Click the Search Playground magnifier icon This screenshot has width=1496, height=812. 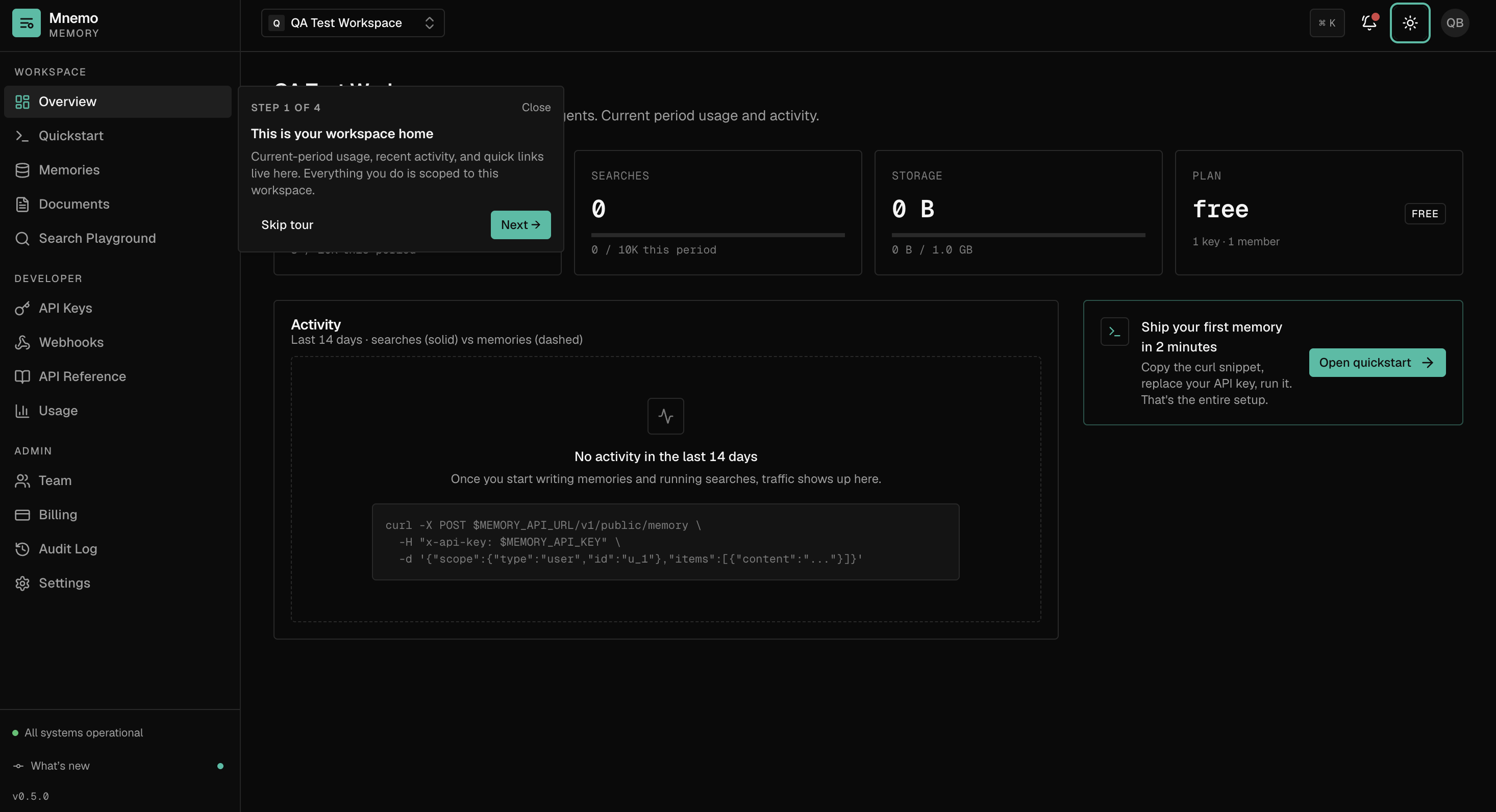pos(22,239)
